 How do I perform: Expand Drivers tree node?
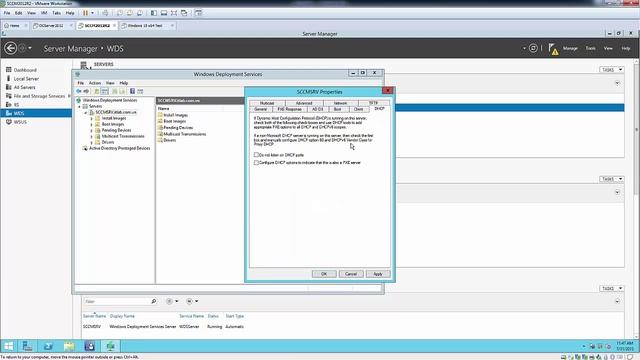(x=91, y=142)
